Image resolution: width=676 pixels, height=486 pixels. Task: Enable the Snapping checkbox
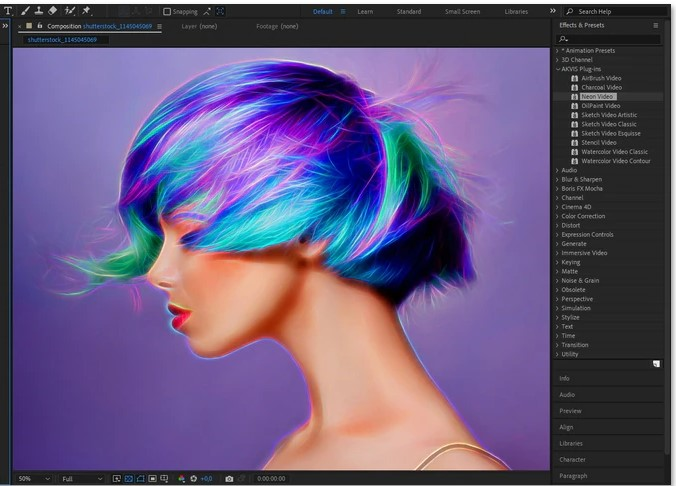click(x=166, y=12)
